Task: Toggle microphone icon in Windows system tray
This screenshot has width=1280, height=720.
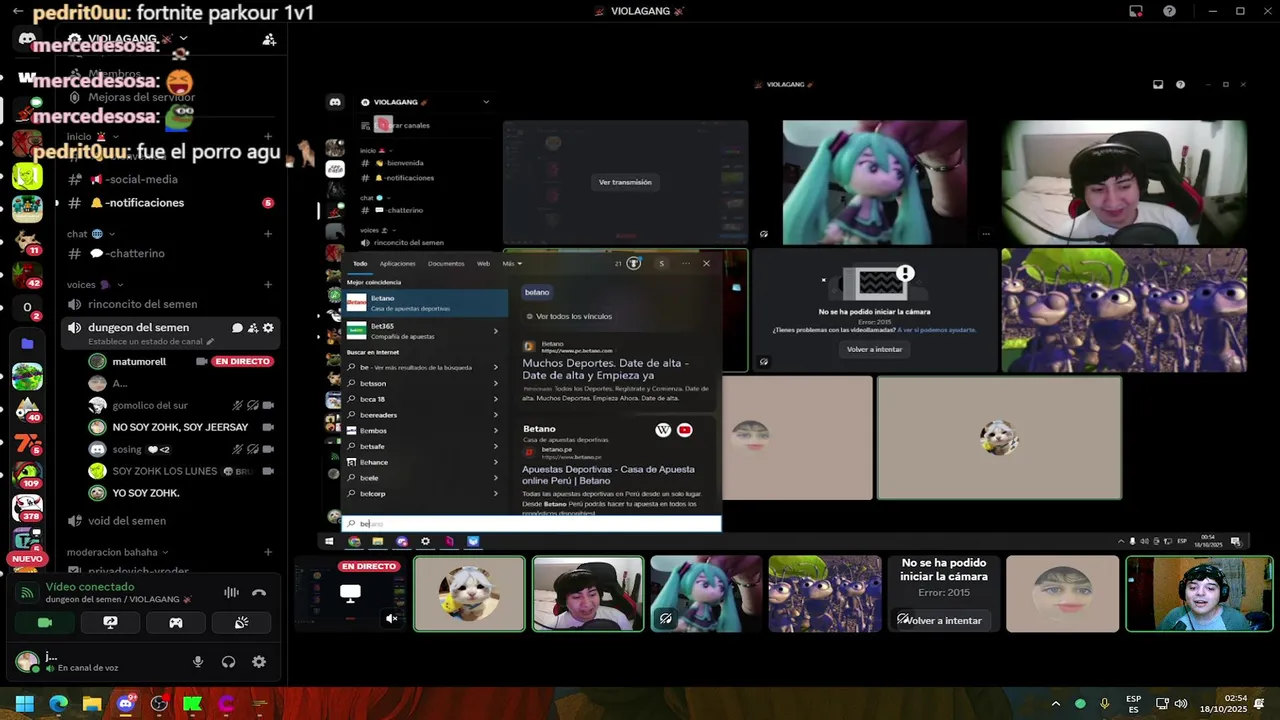Action: pos(1105,703)
